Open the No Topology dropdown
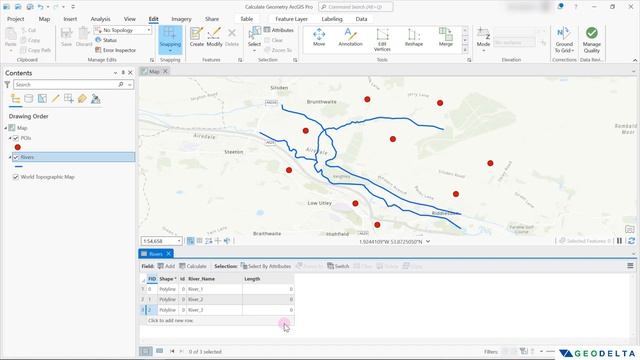The height and width of the screenshot is (360, 640). [x=149, y=30]
